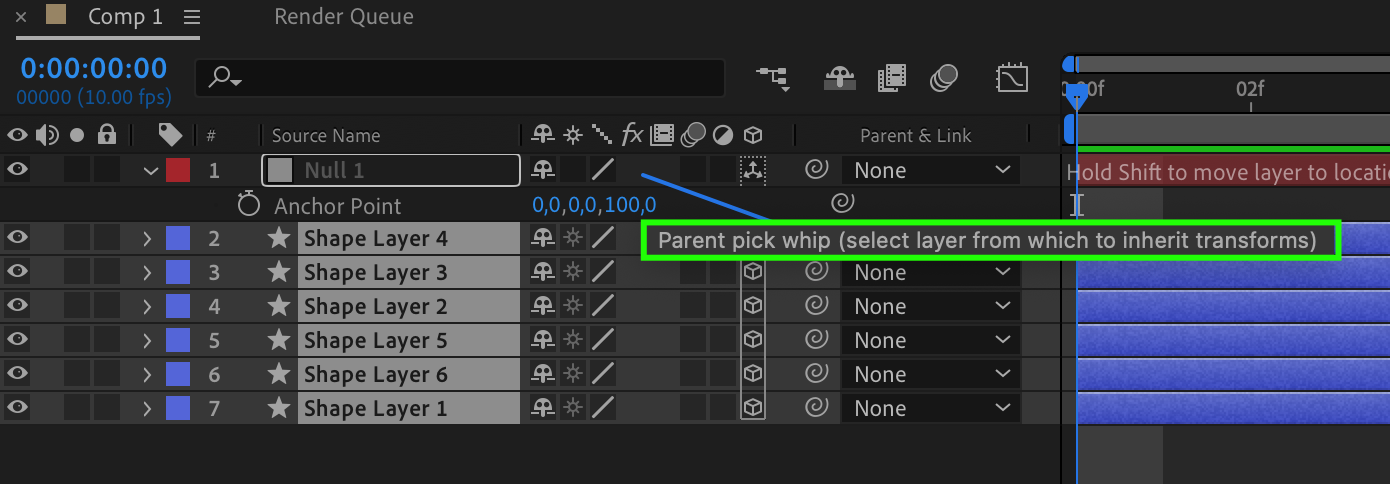Viewport: 1390px width, 484px height.
Task: Open the Graph Editor
Action: coord(1012,78)
